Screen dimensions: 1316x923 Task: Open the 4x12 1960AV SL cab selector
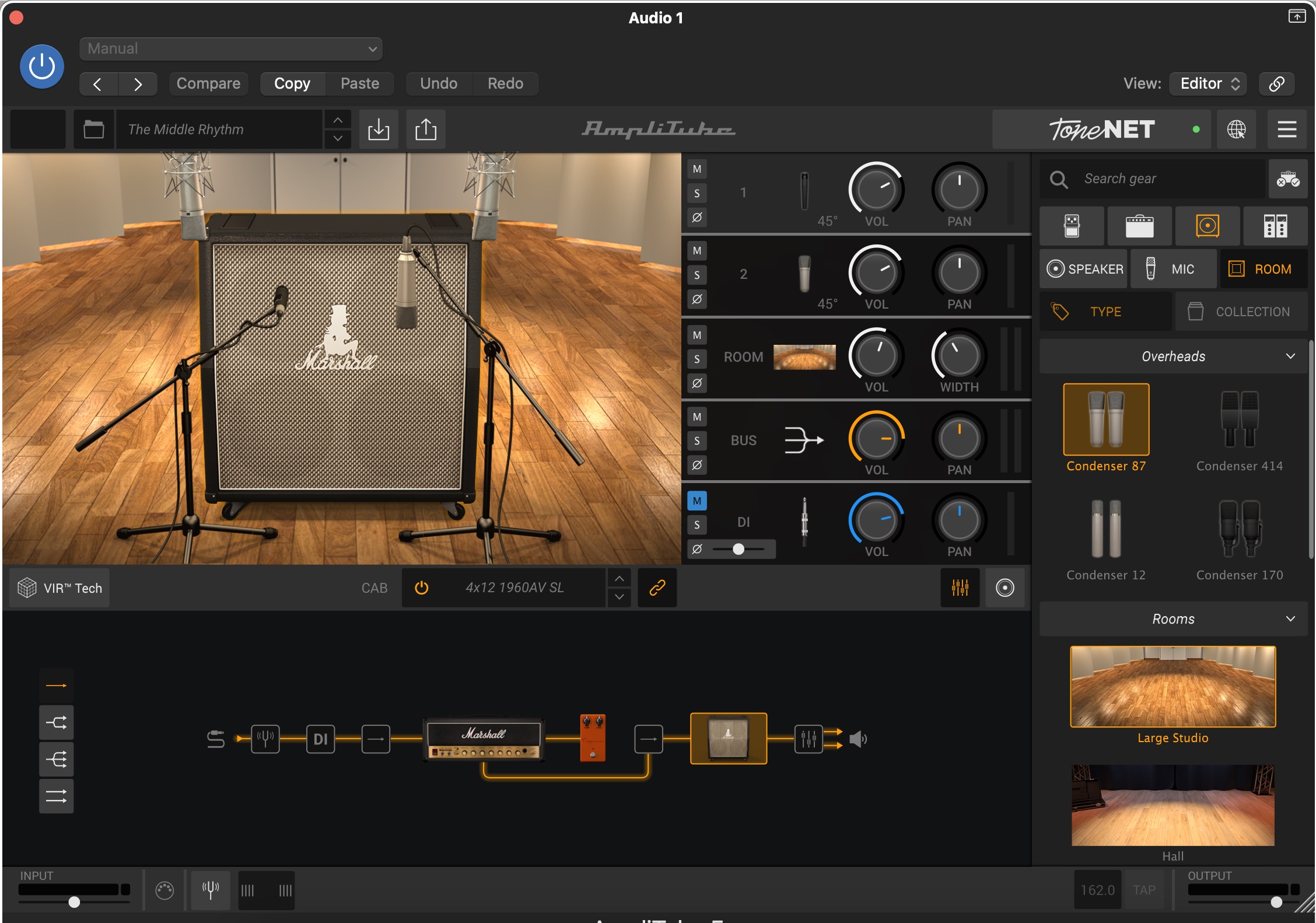coord(514,588)
